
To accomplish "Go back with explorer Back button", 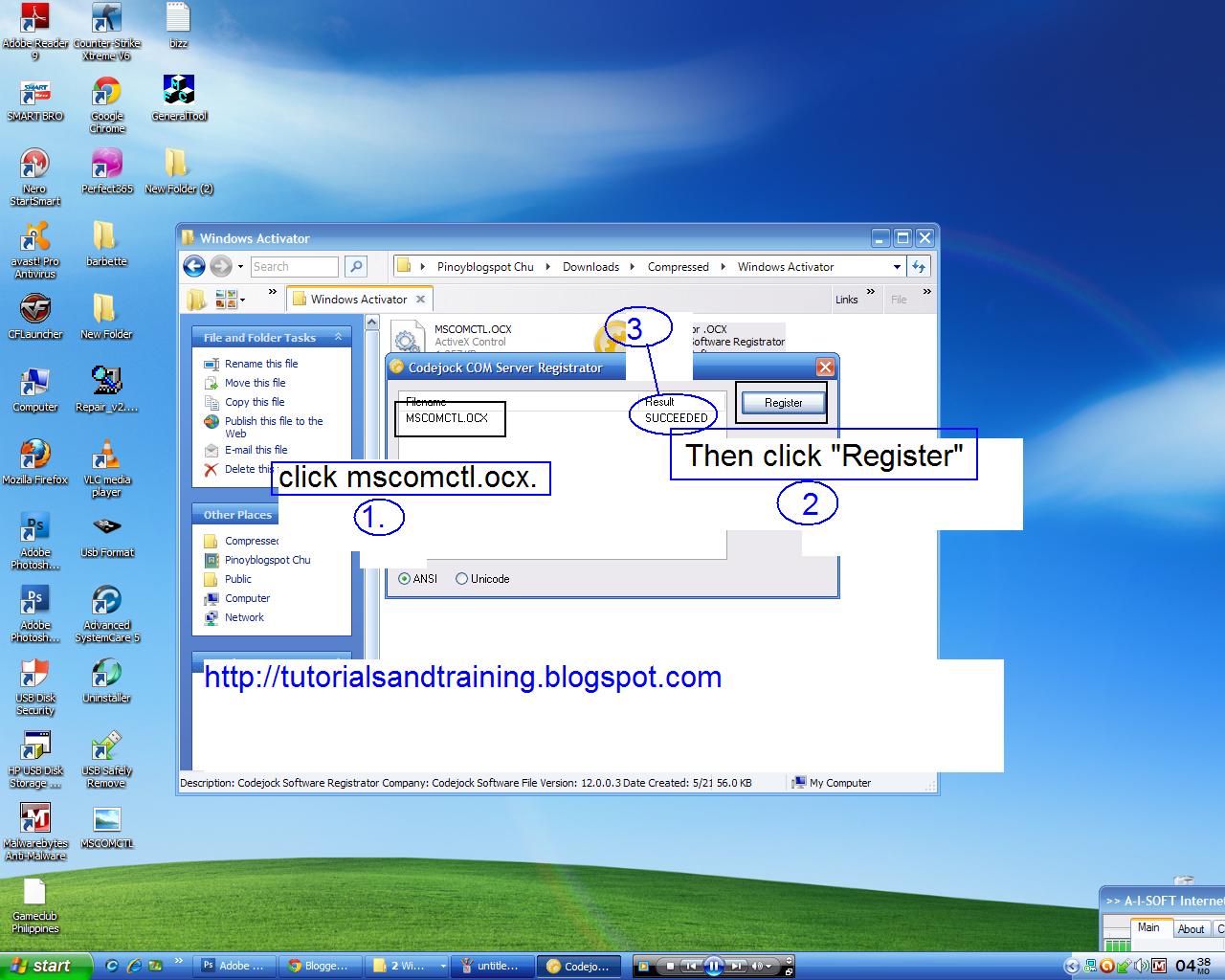I will click(x=194, y=267).
